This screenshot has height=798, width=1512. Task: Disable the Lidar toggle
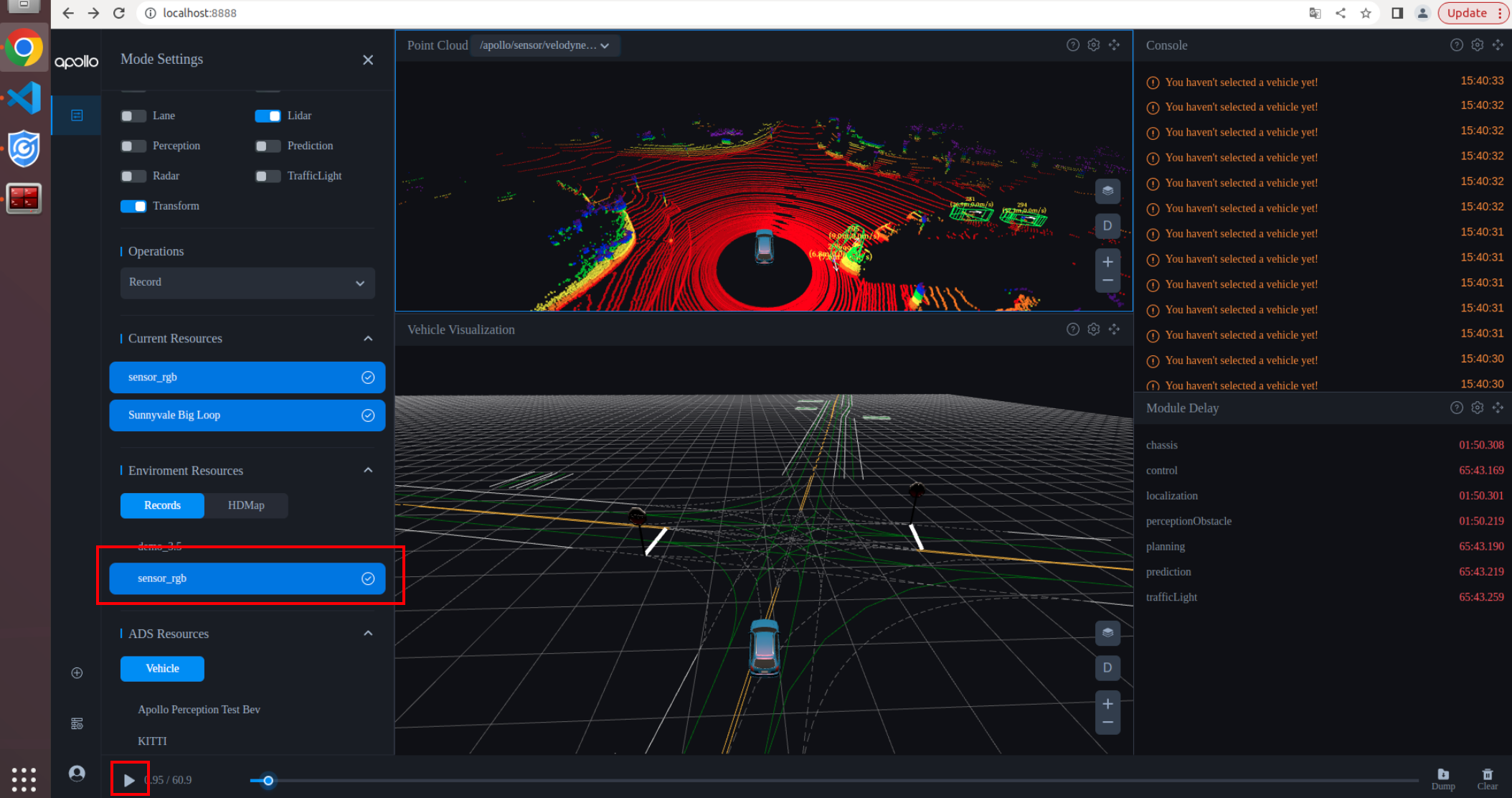click(268, 116)
